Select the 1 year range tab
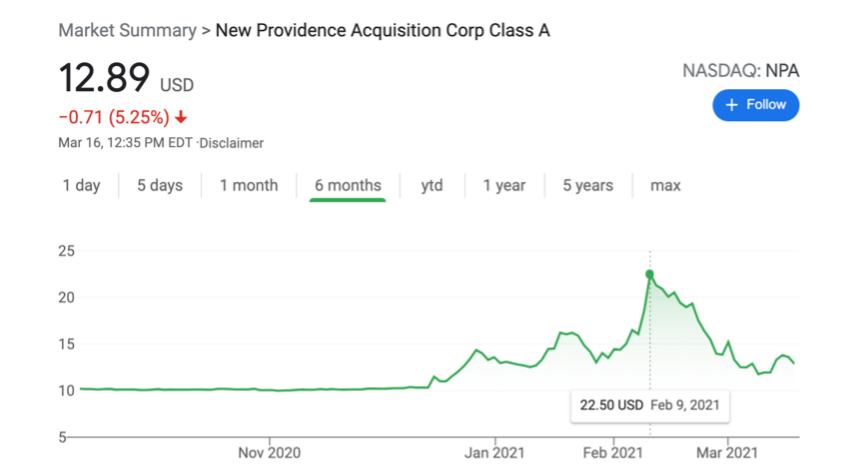Viewport: 852px width, 476px height. [504, 185]
